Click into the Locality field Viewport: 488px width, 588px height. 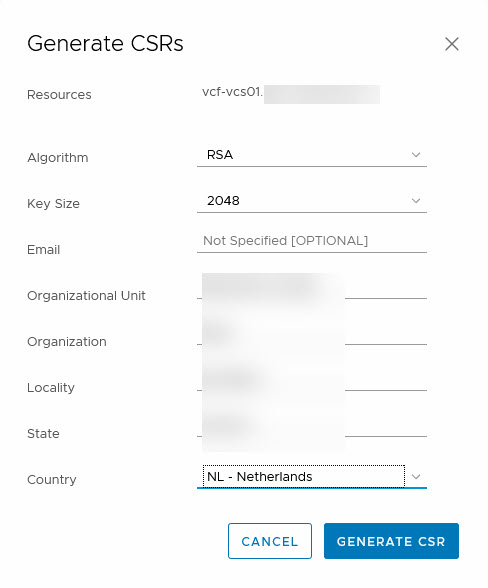[x=312, y=381]
